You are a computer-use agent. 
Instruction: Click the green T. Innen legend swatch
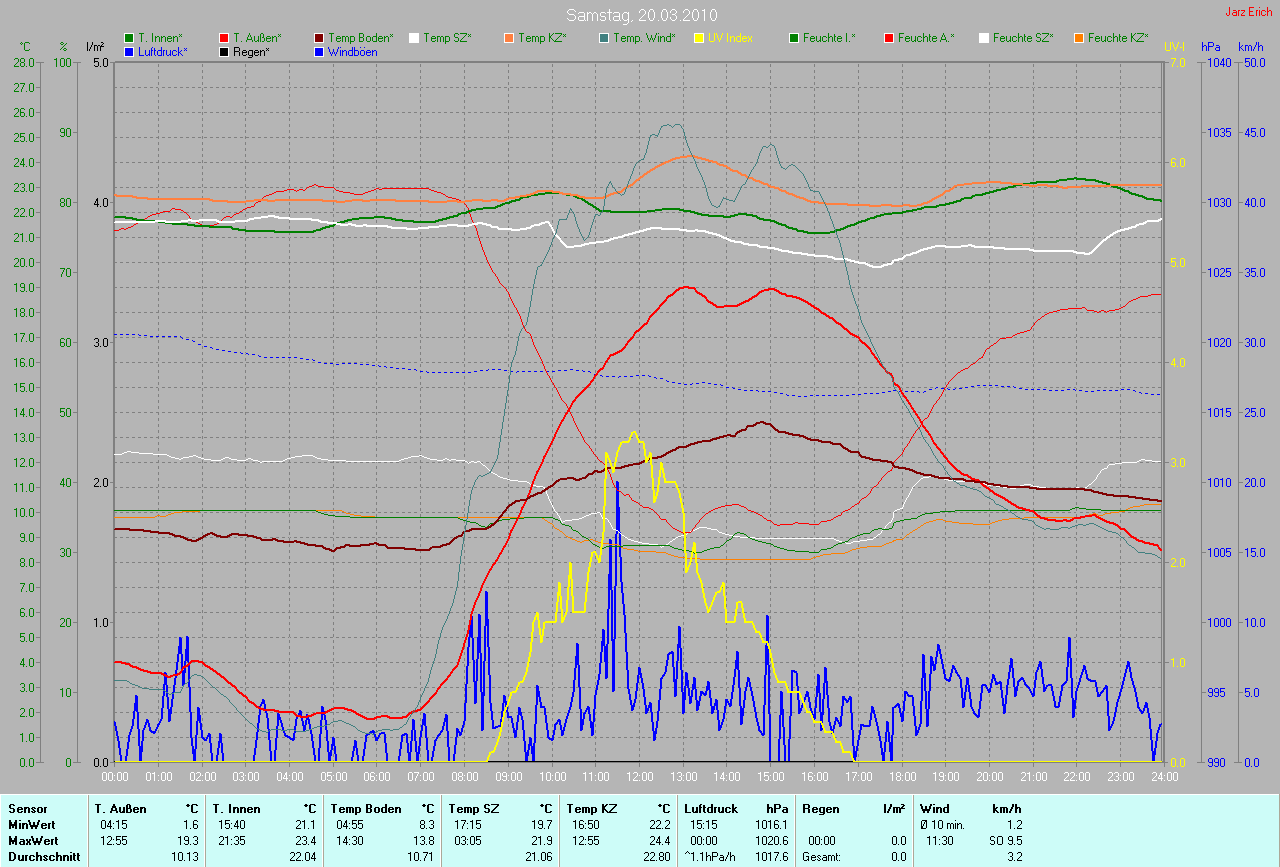129,38
